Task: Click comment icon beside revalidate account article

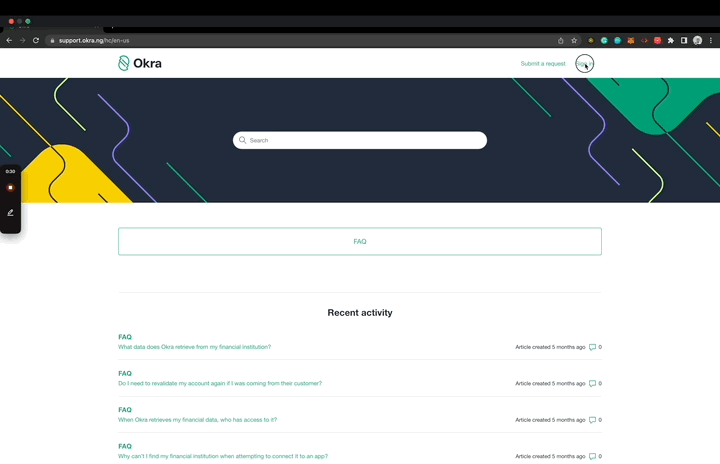Action: [592, 383]
